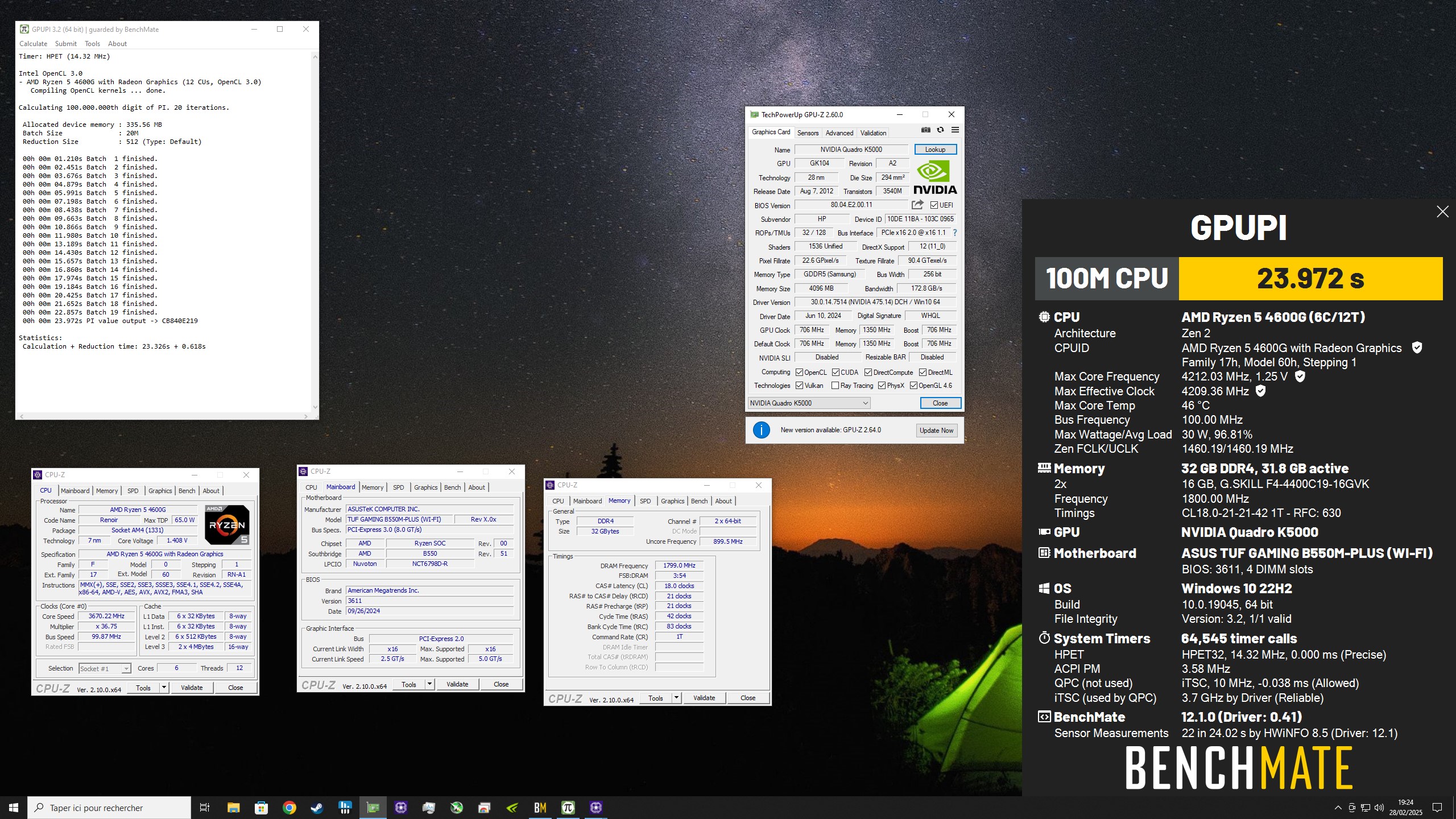Viewport: 1456px width, 819px height.
Task: Click the Tools button in CPU-Z Memory window
Action: point(656,698)
